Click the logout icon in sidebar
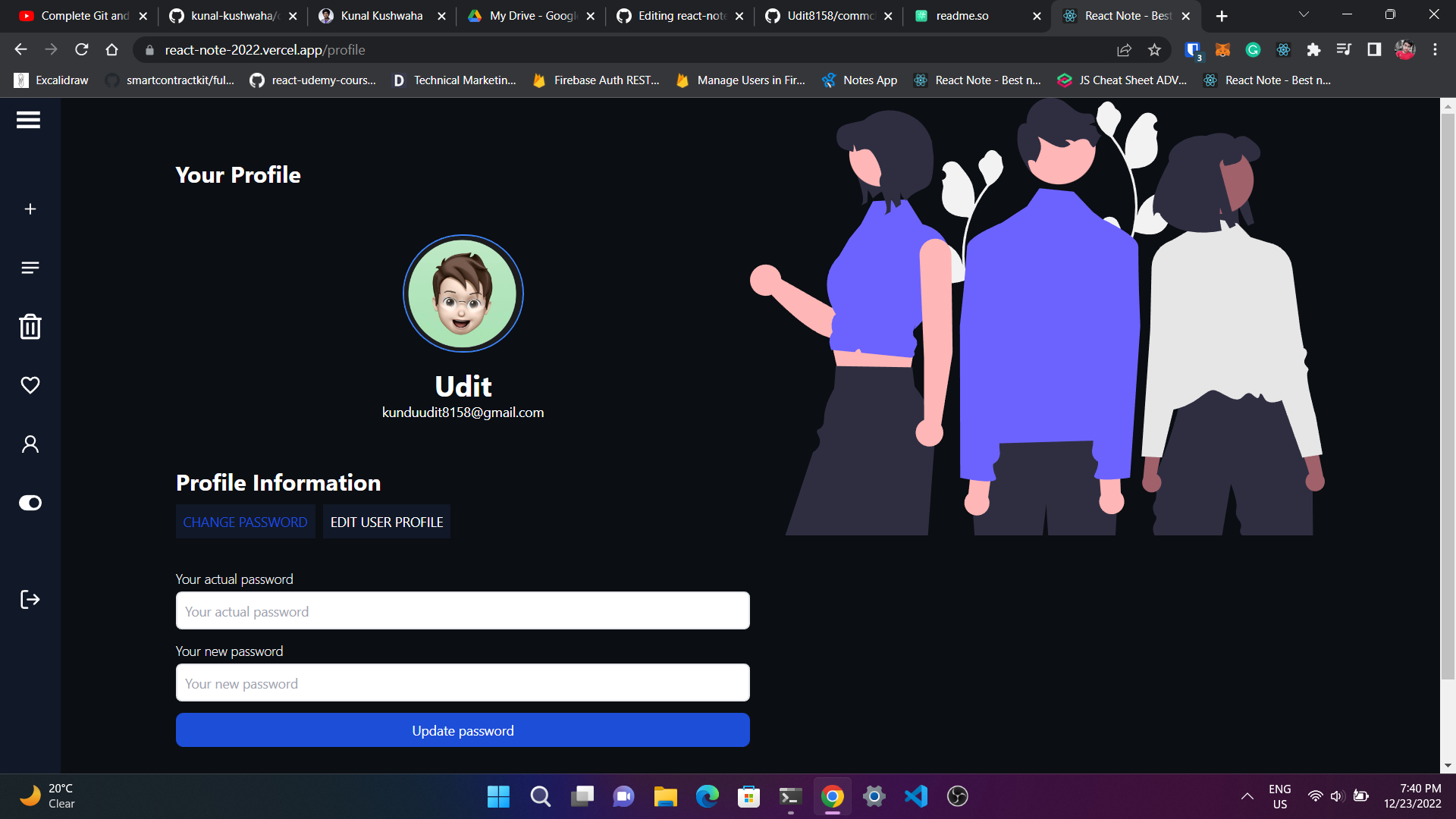The width and height of the screenshot is (1456, 819). tap(30, 600)
